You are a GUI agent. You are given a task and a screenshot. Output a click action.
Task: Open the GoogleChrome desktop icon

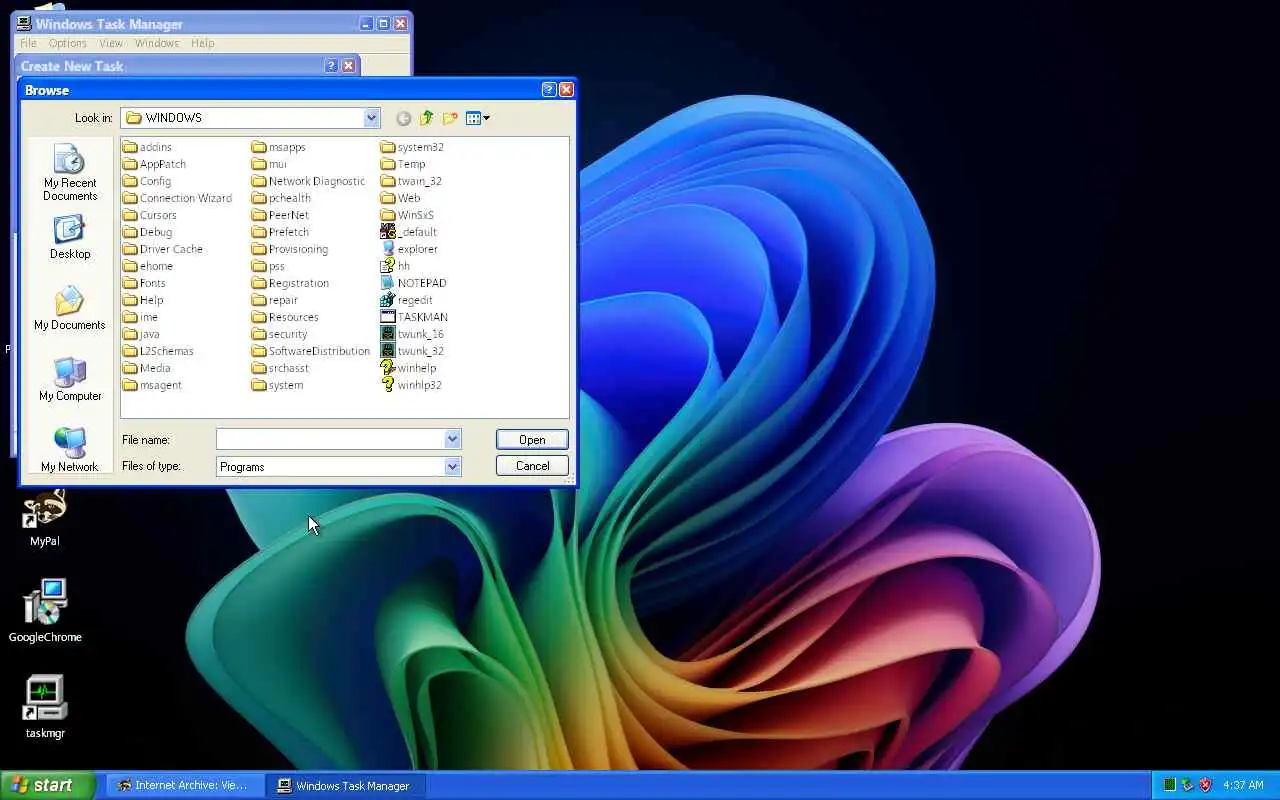(45, 611)
